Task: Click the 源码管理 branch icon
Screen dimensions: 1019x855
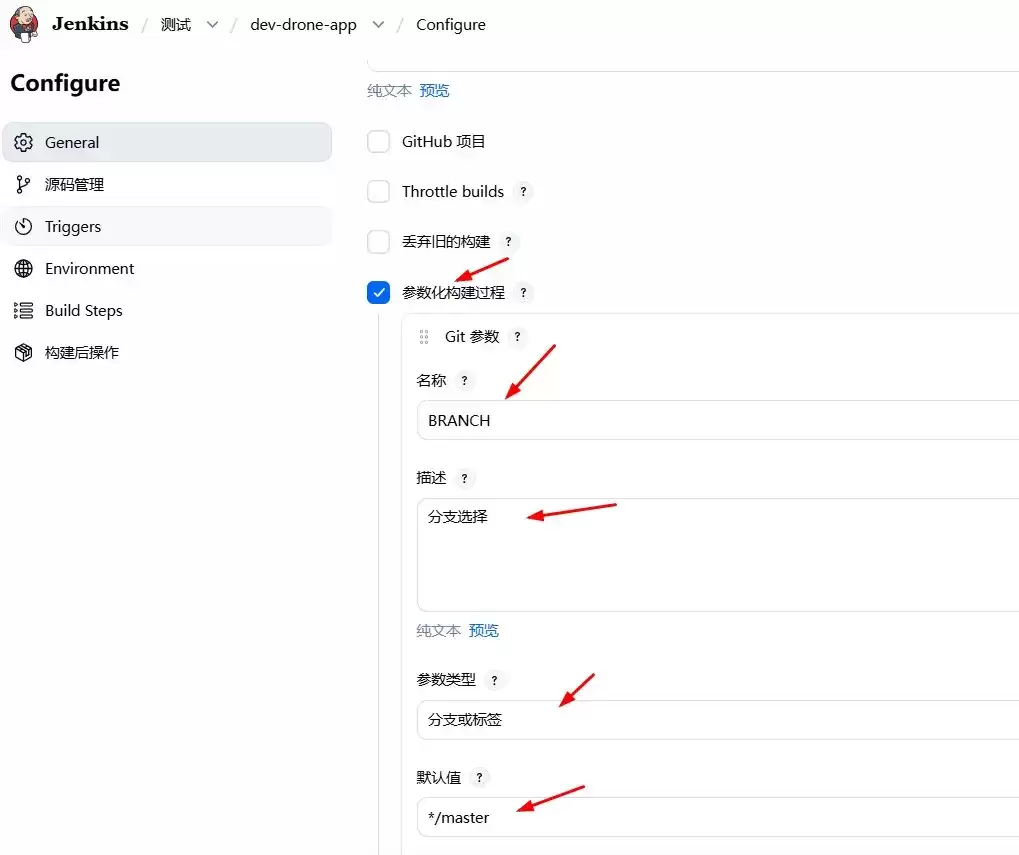Action: pos(23,185)
